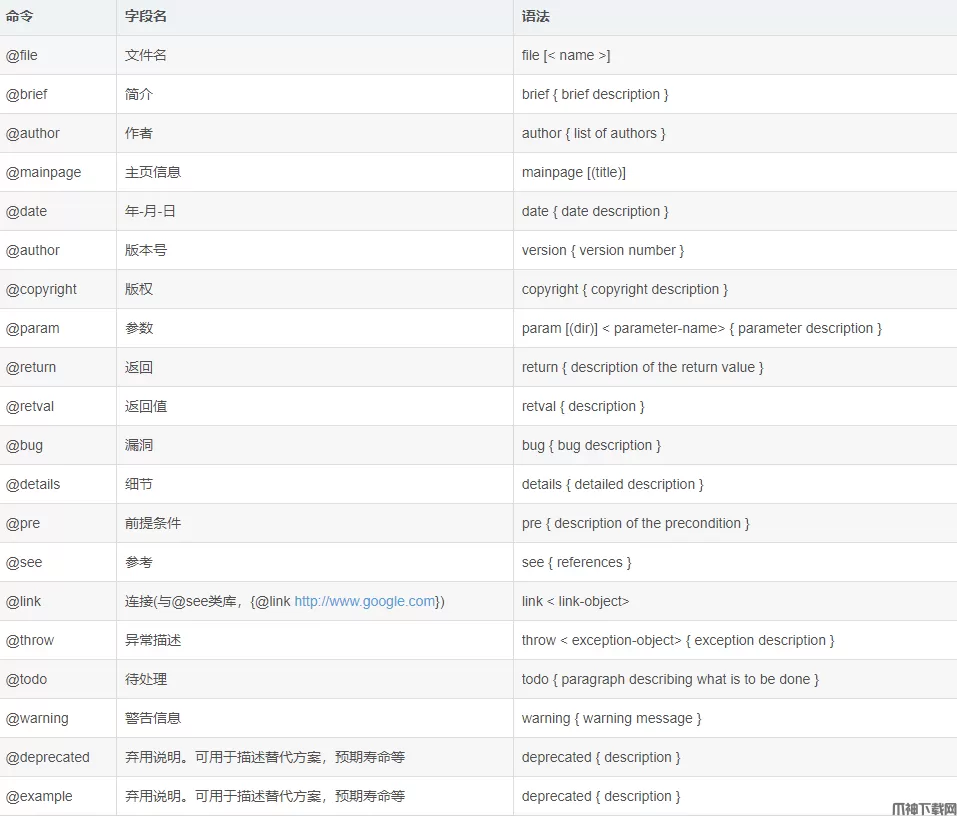Select the 版本号 field name cell

tap(146, 250)
